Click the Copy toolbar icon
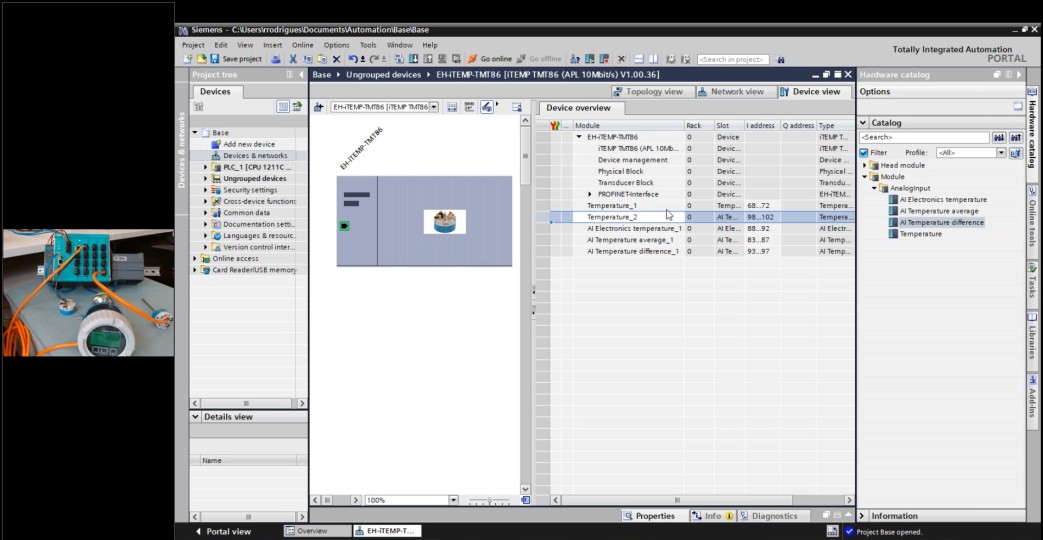The width and height of the screenshot is (1043, 540). tap(307, 59)
